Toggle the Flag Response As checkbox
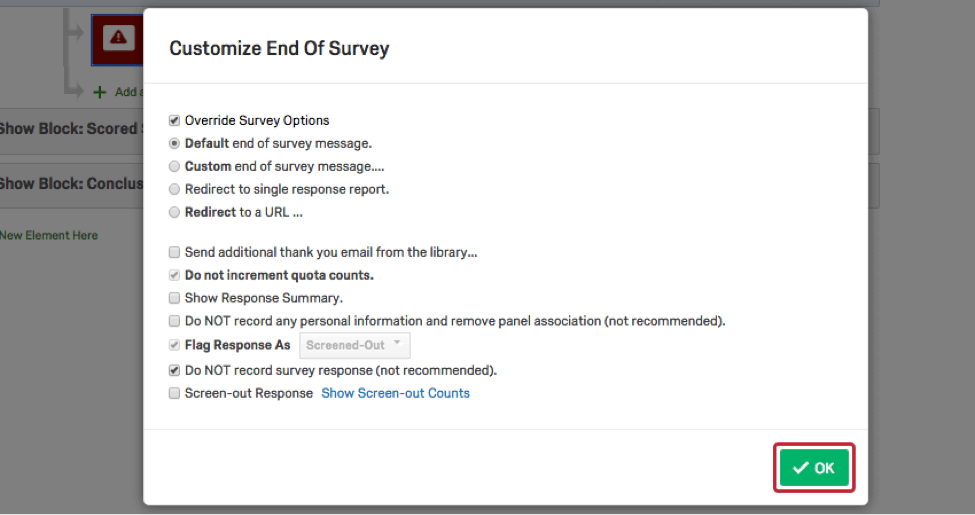Screen dimensions: 975x515 (x=175, y=346)
